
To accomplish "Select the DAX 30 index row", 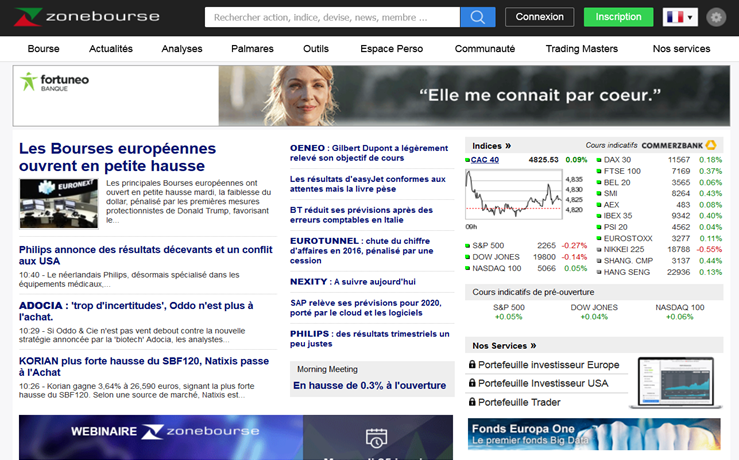I will [659, 160].
